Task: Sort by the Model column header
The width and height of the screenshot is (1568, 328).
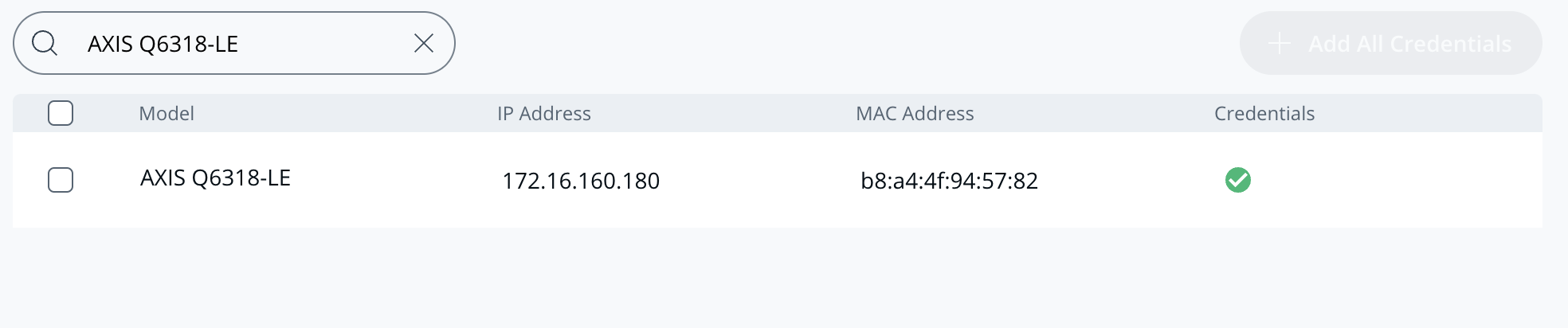Action: 167,113
